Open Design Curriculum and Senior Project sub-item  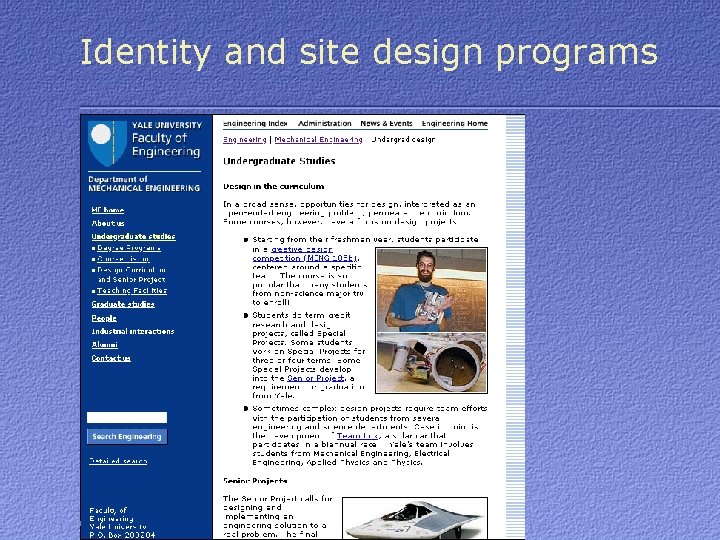click(x=131, y=275)
